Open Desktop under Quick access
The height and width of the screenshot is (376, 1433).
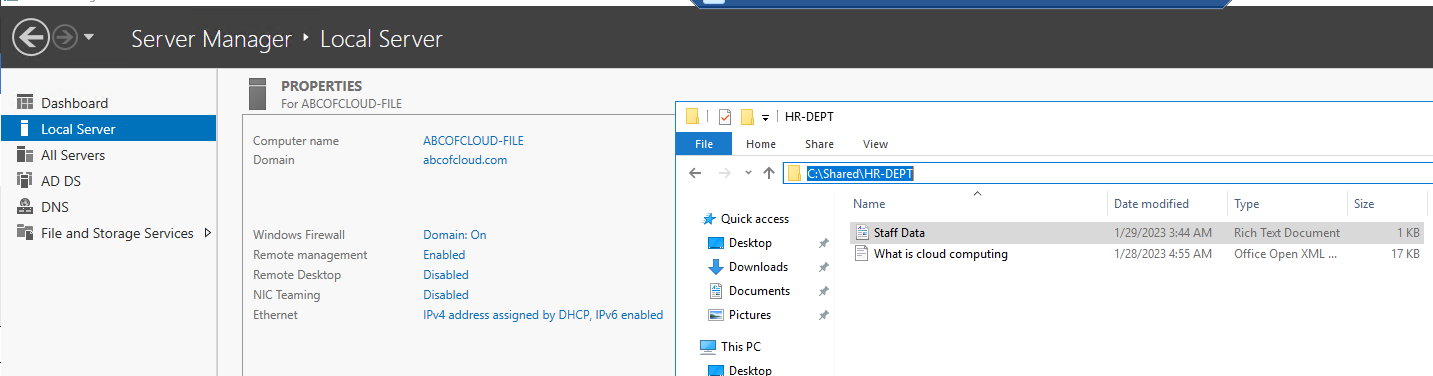click(x=750, y=243)
